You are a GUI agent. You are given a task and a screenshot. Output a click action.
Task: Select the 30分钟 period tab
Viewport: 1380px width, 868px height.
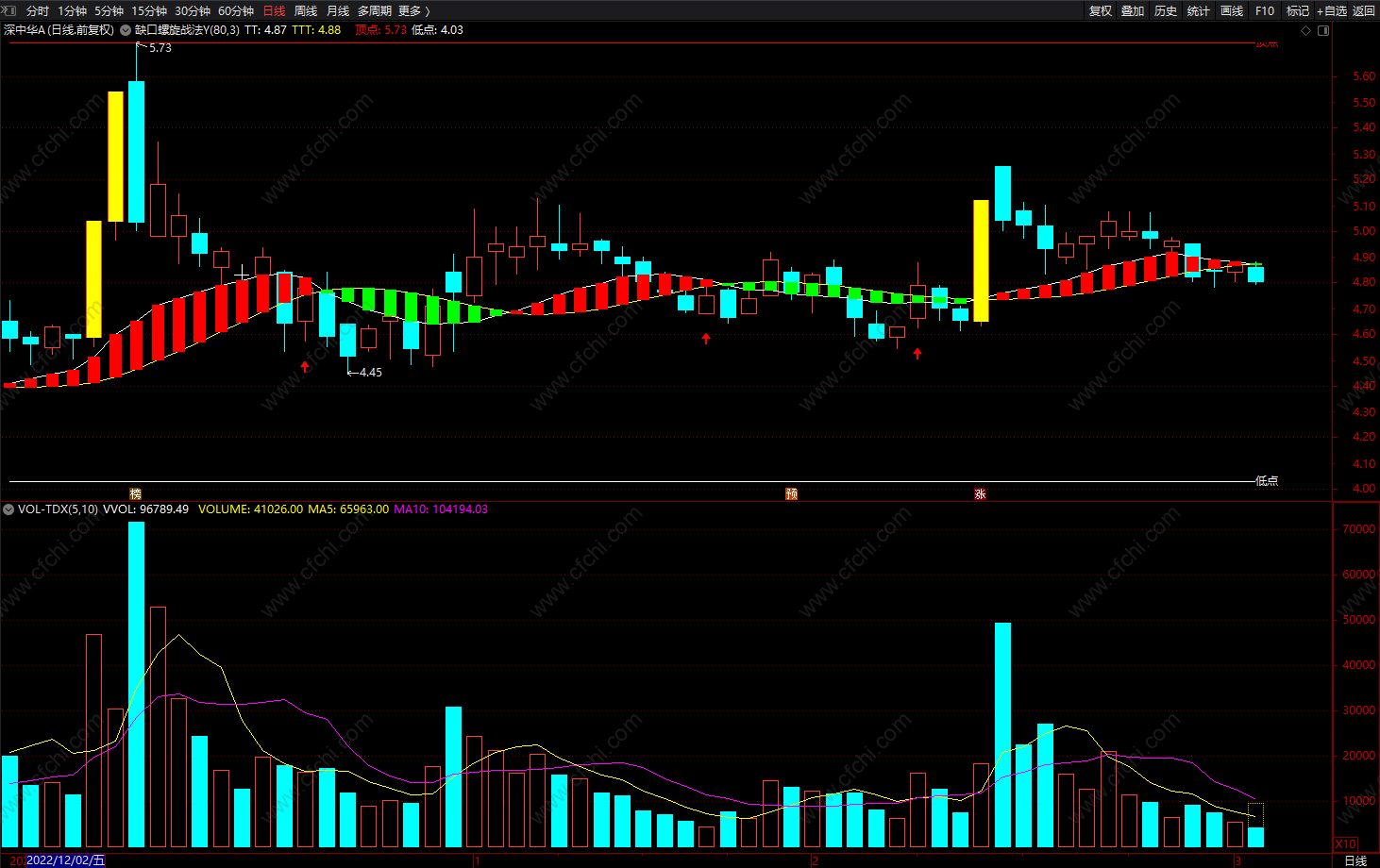[193, 11]
